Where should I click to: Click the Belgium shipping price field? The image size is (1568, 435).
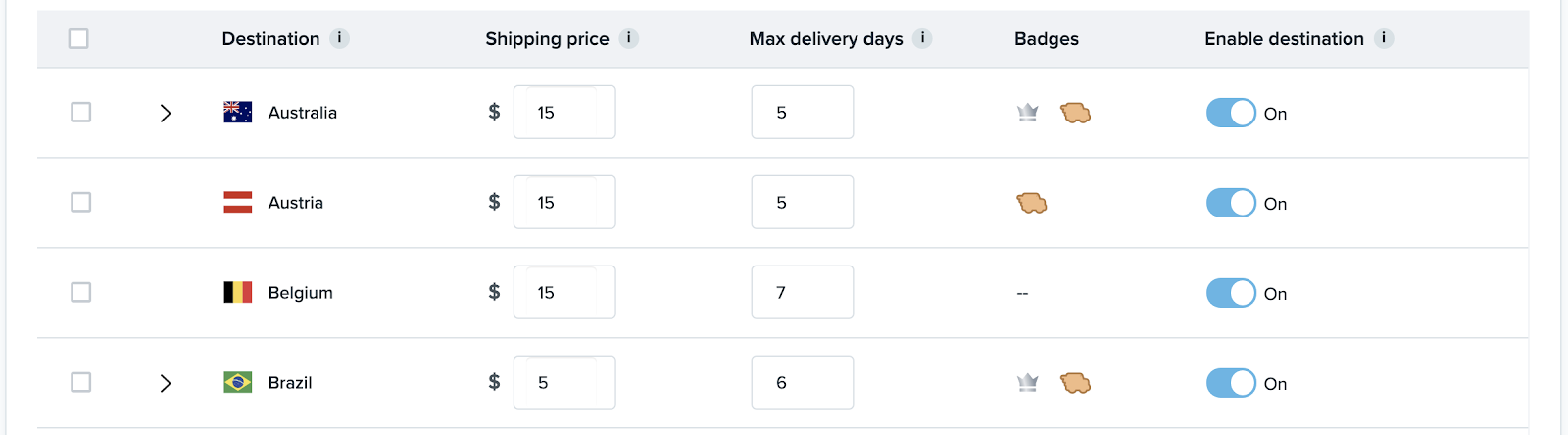(565, 293)
